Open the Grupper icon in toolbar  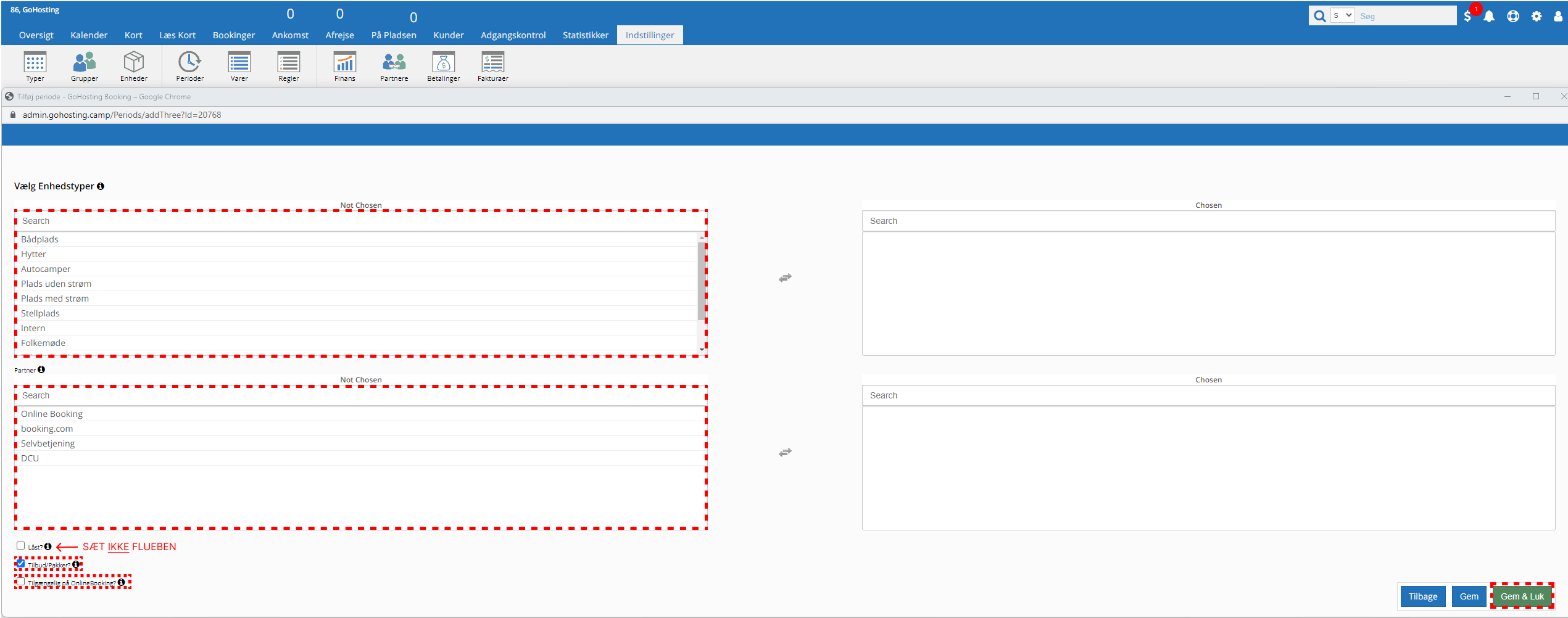85,63
